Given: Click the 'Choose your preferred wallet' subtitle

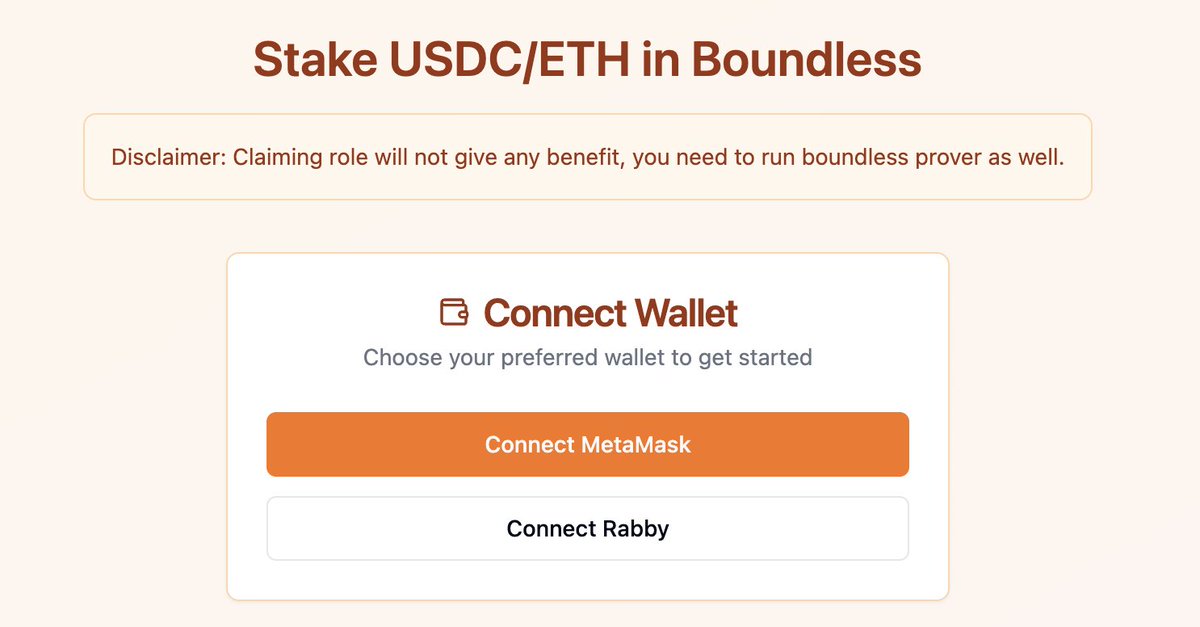Looking at the screenshot, I should tap(587, 357).
